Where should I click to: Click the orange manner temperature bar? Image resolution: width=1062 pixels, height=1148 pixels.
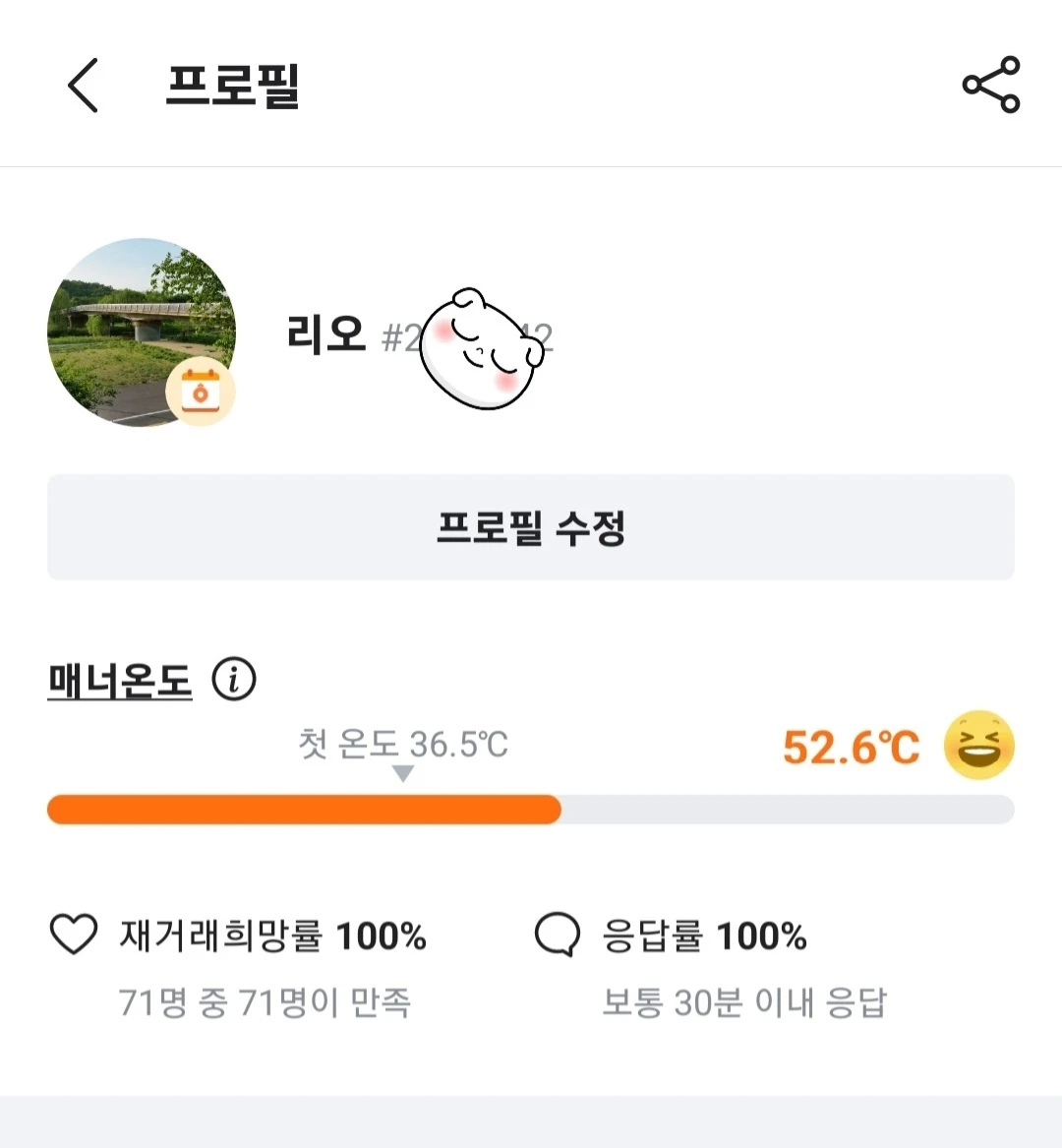click(x=304, y=810)
